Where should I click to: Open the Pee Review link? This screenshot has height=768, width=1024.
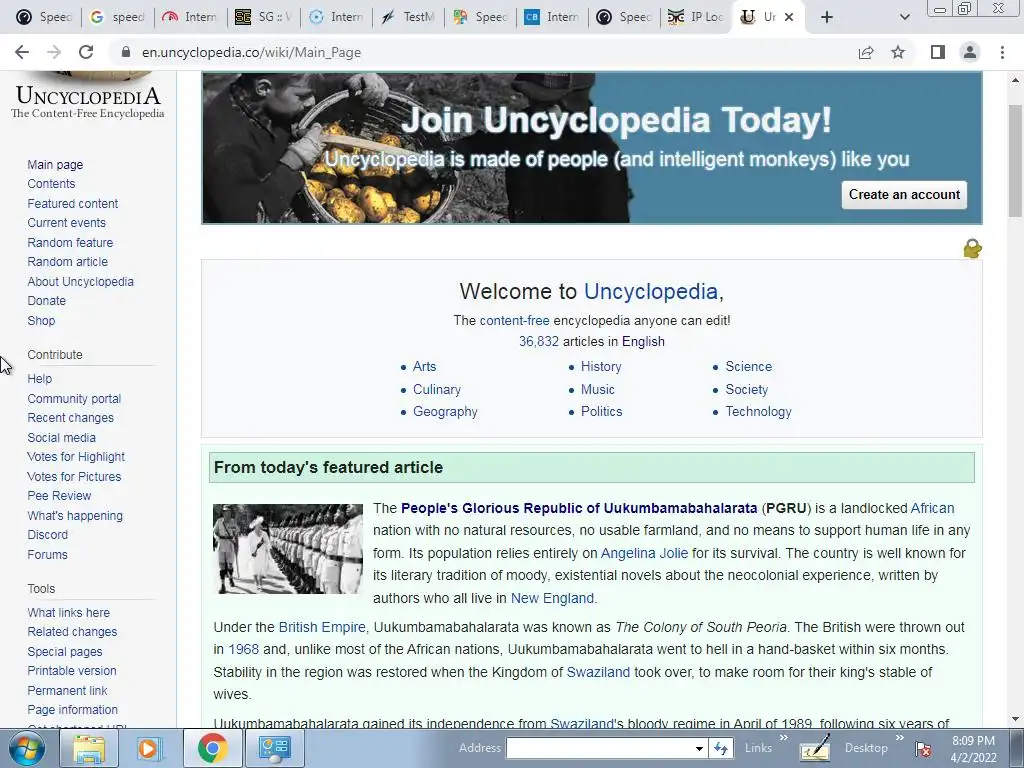tap(59, 496)
